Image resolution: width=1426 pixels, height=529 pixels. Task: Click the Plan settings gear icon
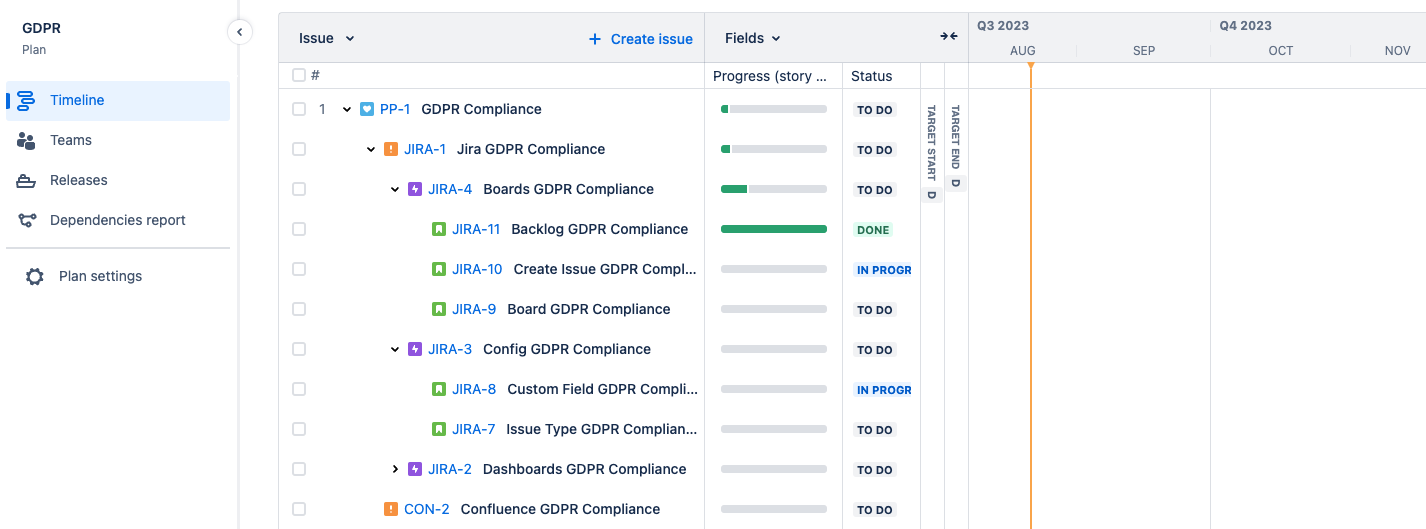35,277
